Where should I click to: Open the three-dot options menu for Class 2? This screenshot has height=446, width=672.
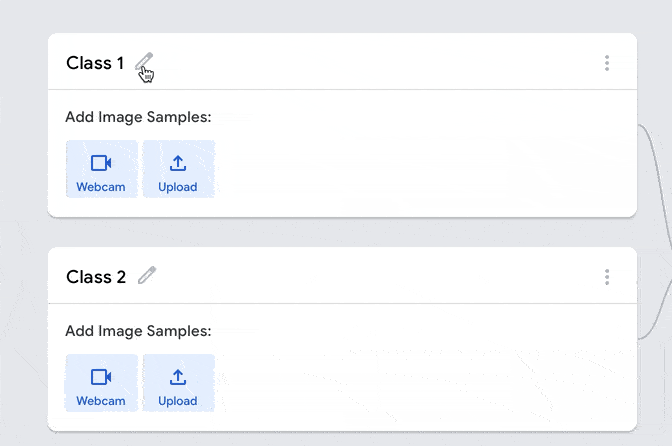click(607, 277)
